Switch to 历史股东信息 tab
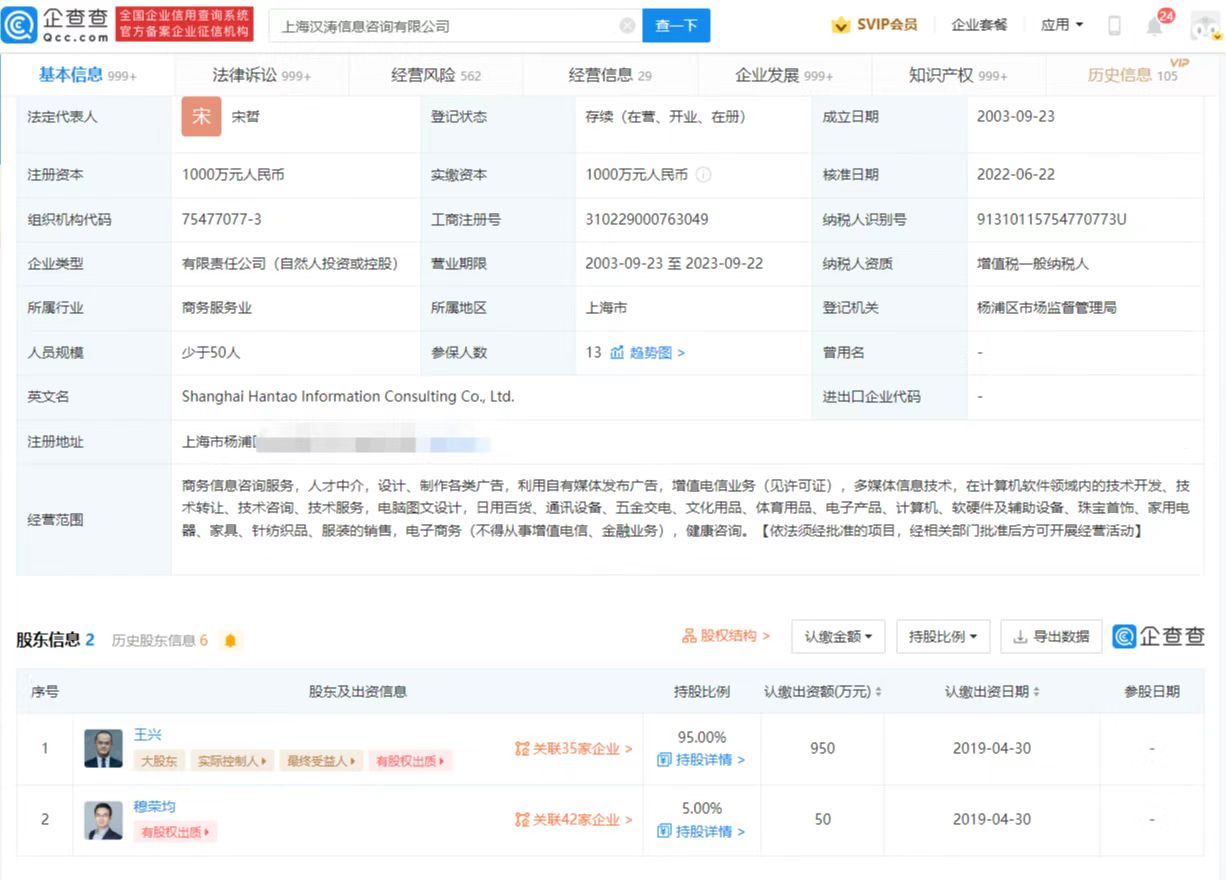Image resolution: width=1226 pixels, height=880 pixels. click(x=160, y=641)
